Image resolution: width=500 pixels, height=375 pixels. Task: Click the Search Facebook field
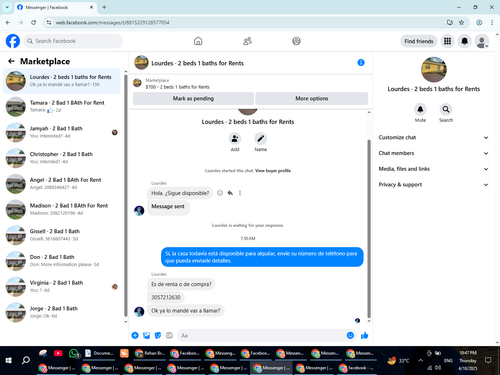73,41
